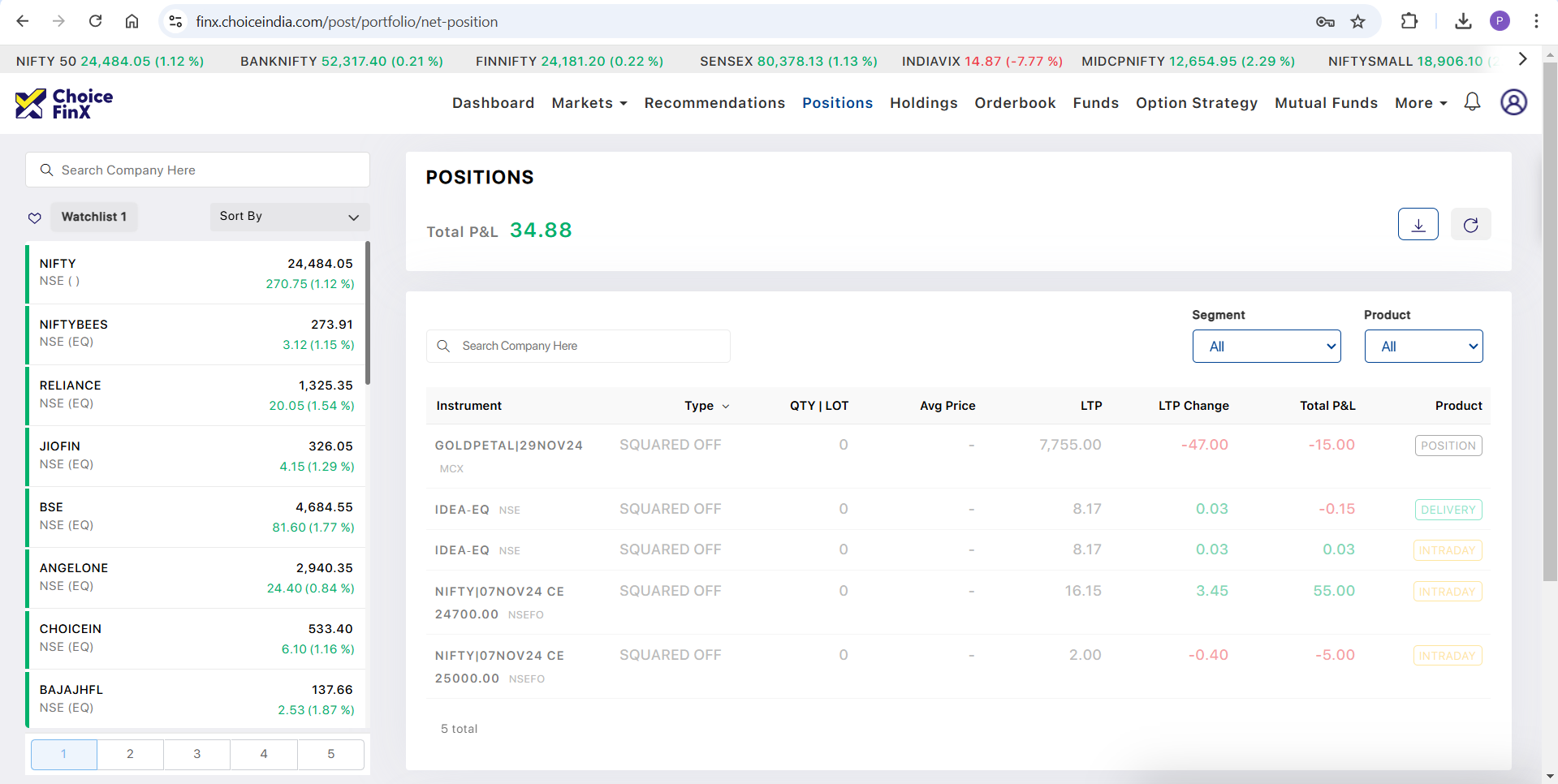This screenshot has width=1558, height=784.
Task: Click magnifier icon in watchlist search
Action: [x=46, y=170]
